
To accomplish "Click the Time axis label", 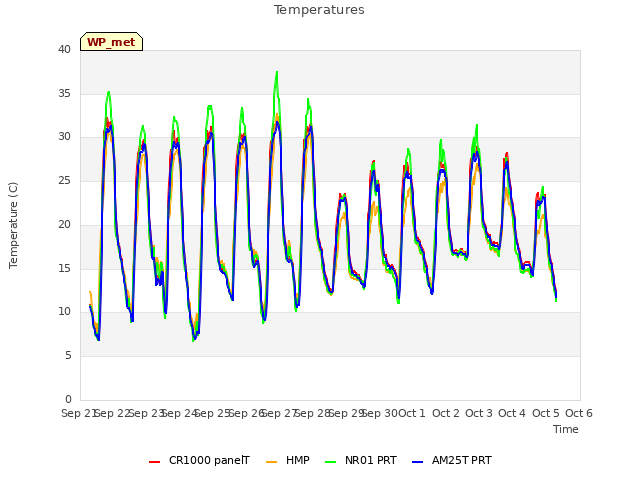I will pyautogui.click(x=566, y=429).
